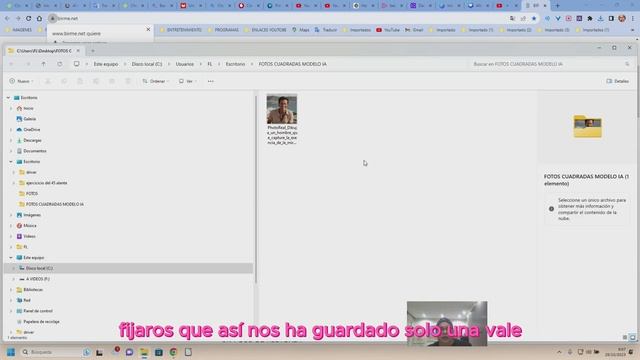The width and height of the screenshot is (640, 360).
Task: Open the ENLACES YOUTUBE bookmarks folder
Action: click(265, 30)
